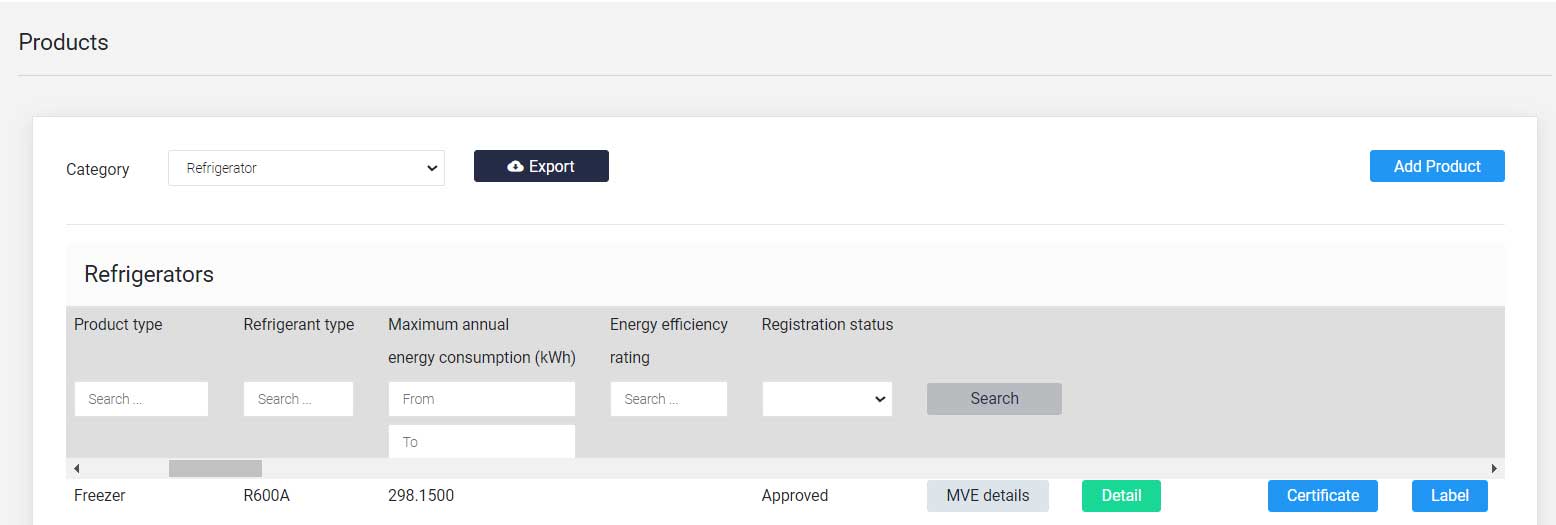Click the blue Label button
The width and height of the screenshot is (1556, 525).
coord(1450,496)
